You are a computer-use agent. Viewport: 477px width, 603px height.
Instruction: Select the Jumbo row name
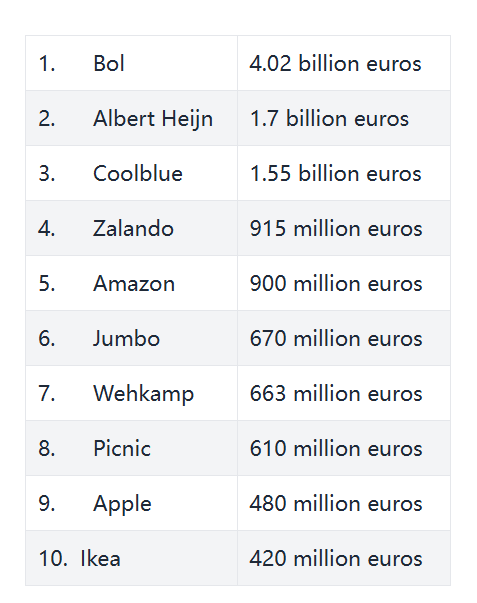[131, 338]
